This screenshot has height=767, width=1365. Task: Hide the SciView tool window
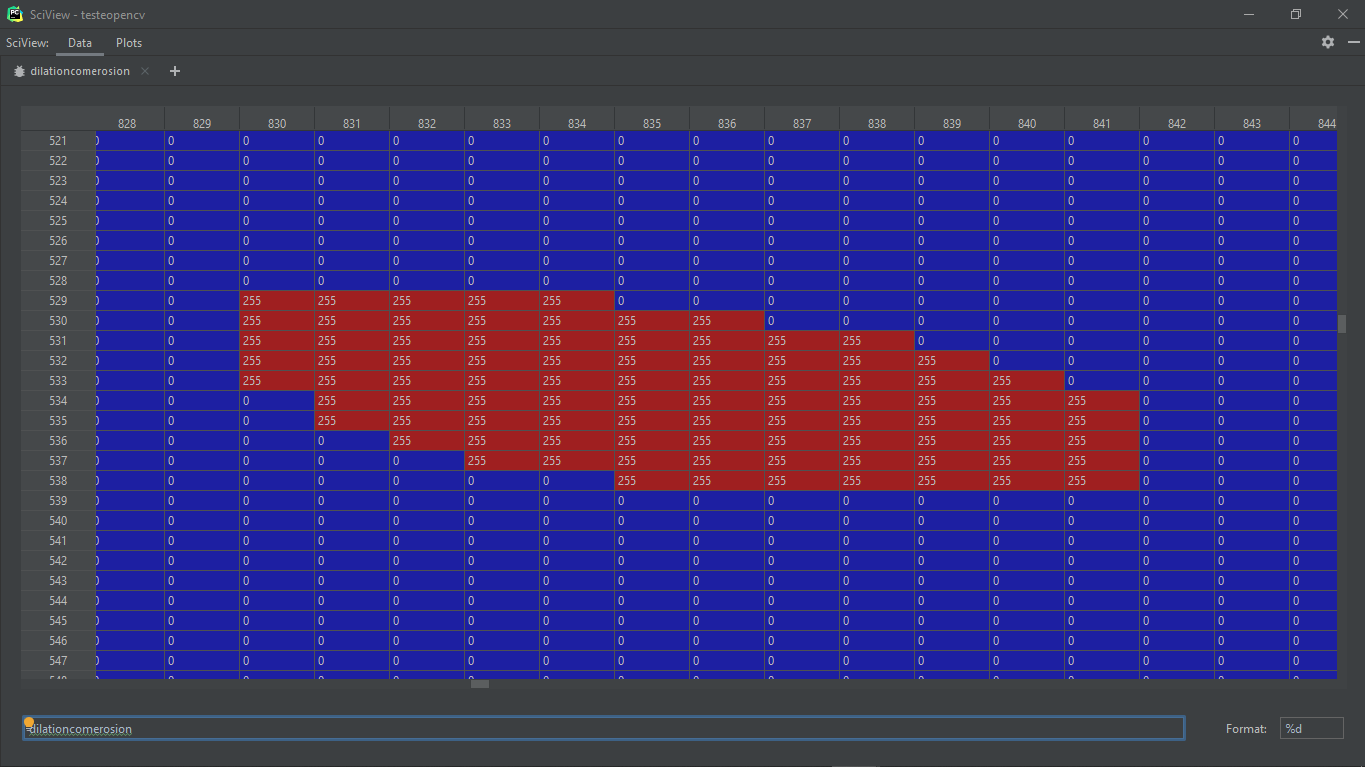point(1354,42)
